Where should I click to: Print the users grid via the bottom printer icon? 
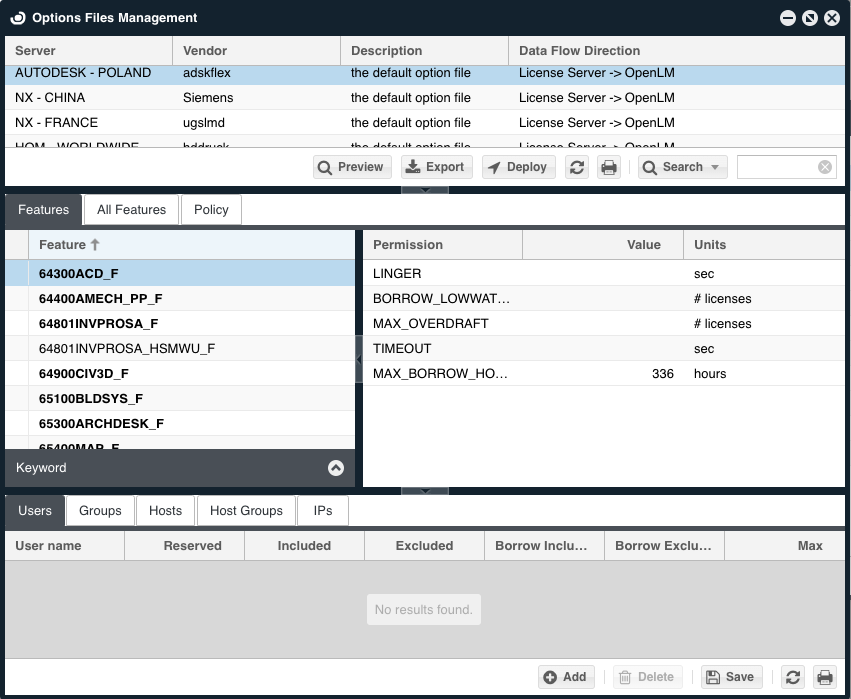[825, 677]
